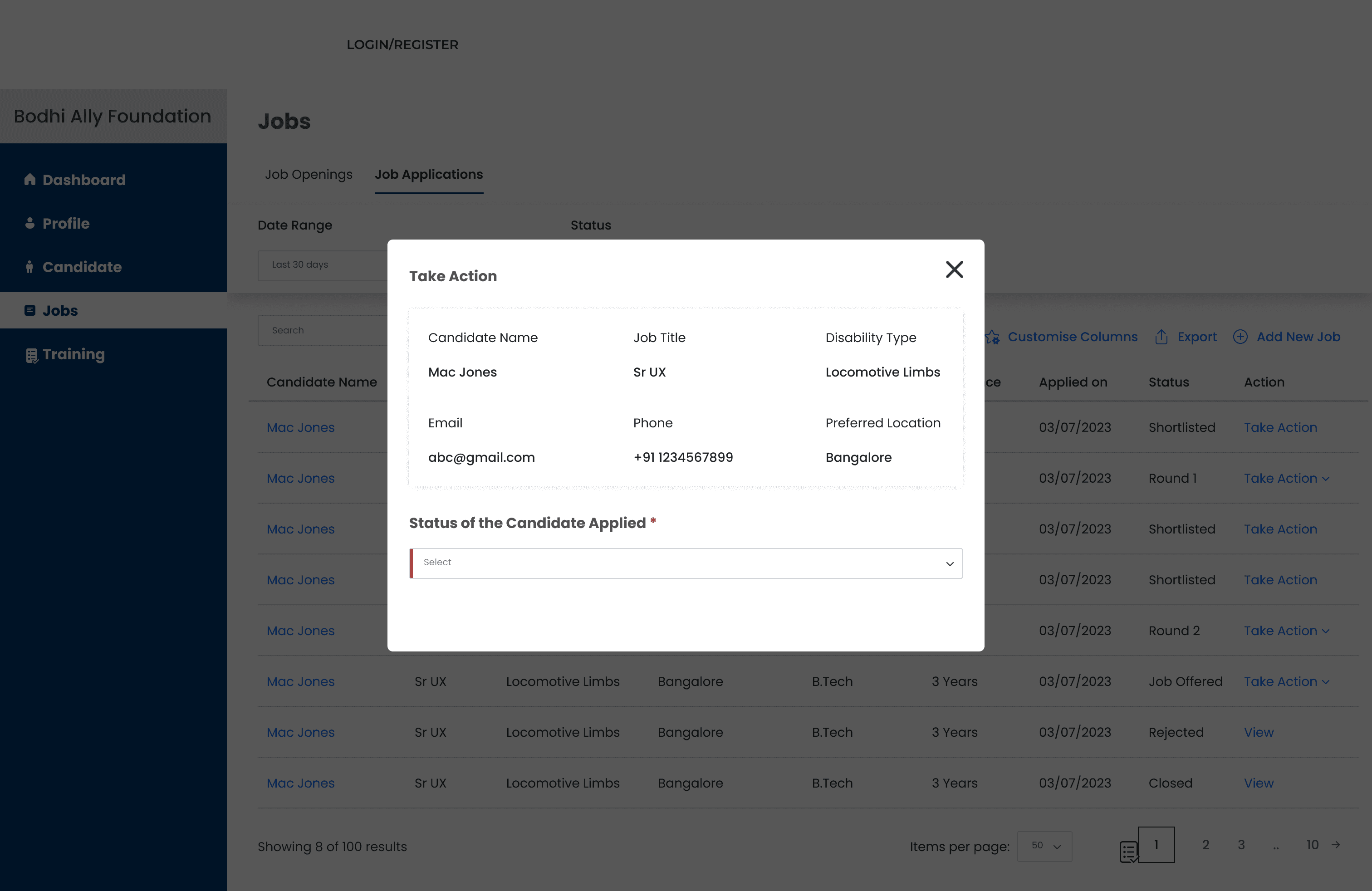Click the Dashboard home icon in sidebar
The width and height of the screenshot is (1372, 891).
coord(30,180)
